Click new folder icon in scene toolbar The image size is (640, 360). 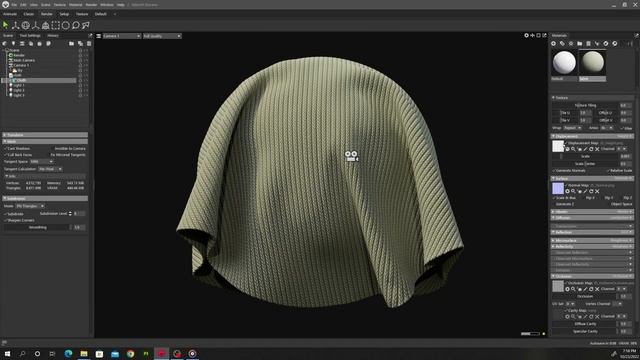click(x=71, y=43)
